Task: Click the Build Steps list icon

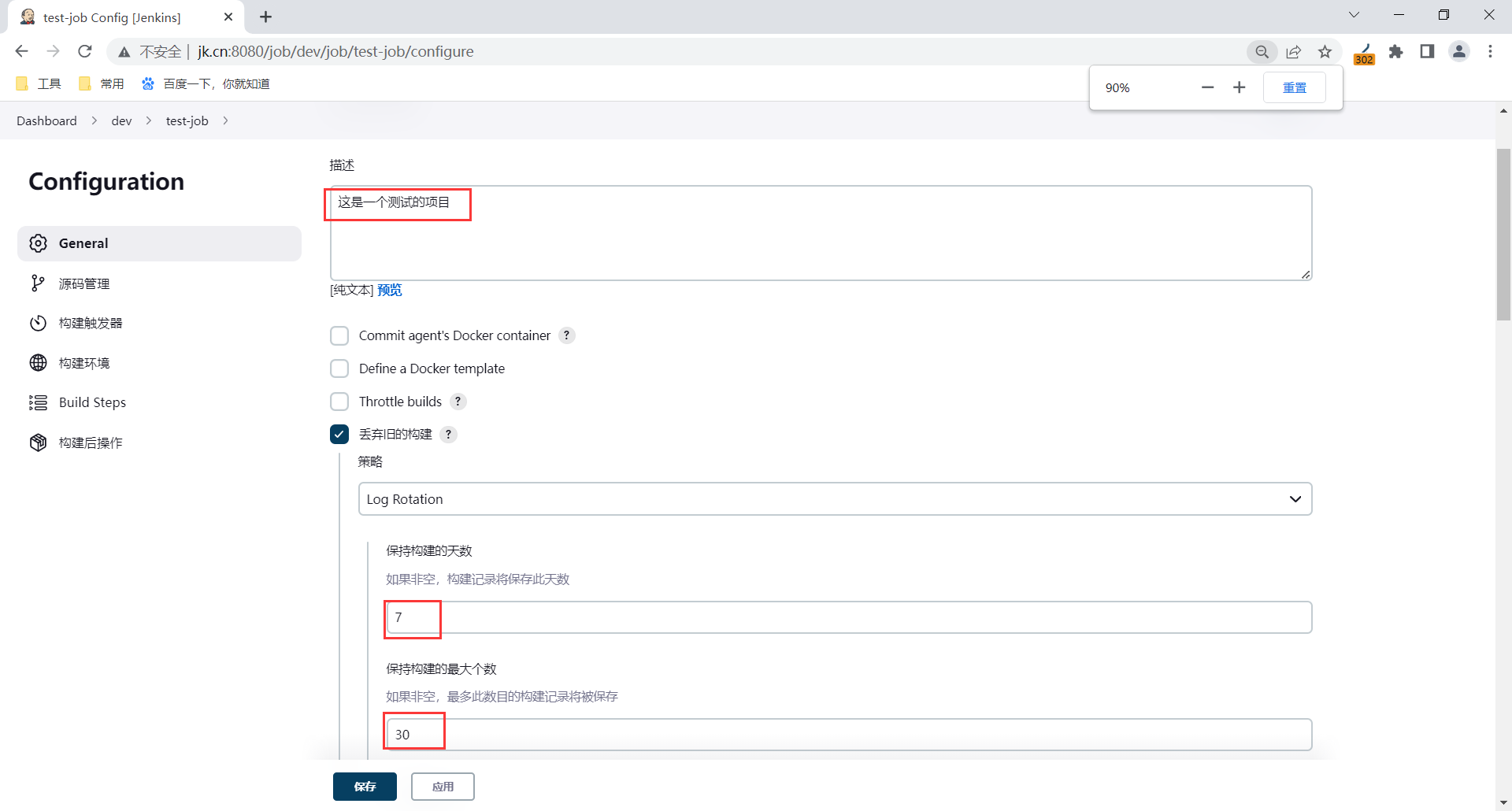Action: [x=38, y=402]
